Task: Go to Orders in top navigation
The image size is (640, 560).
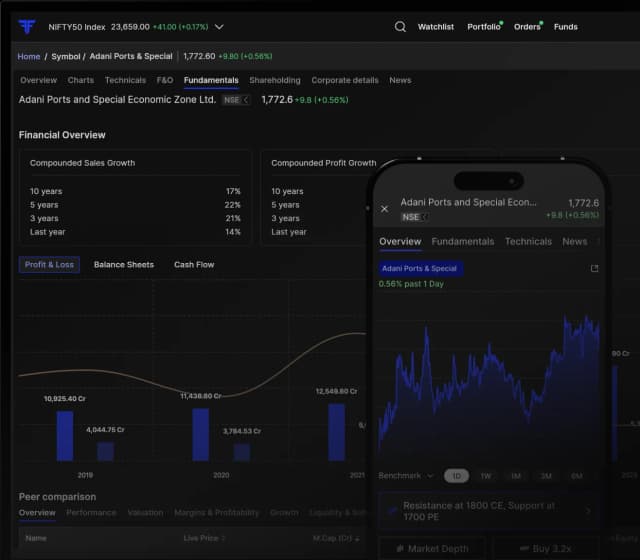Action: pos(527,27)
